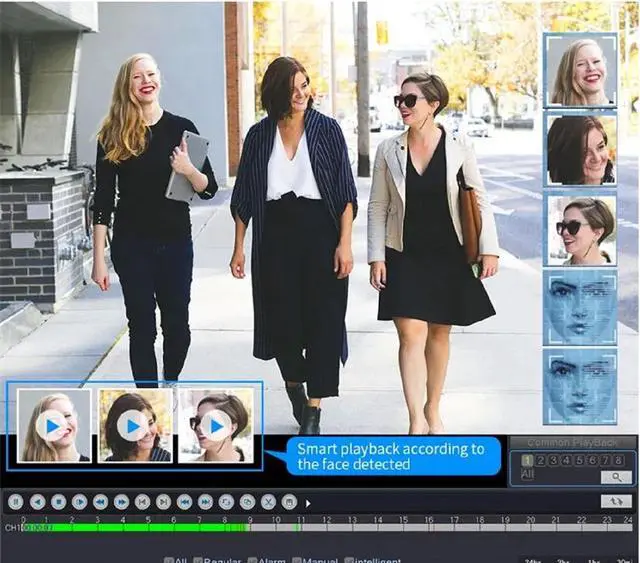Open the Common PlayBack dropdown
The height and width of the screenshot is (563, 640).
tap(572, 443)
